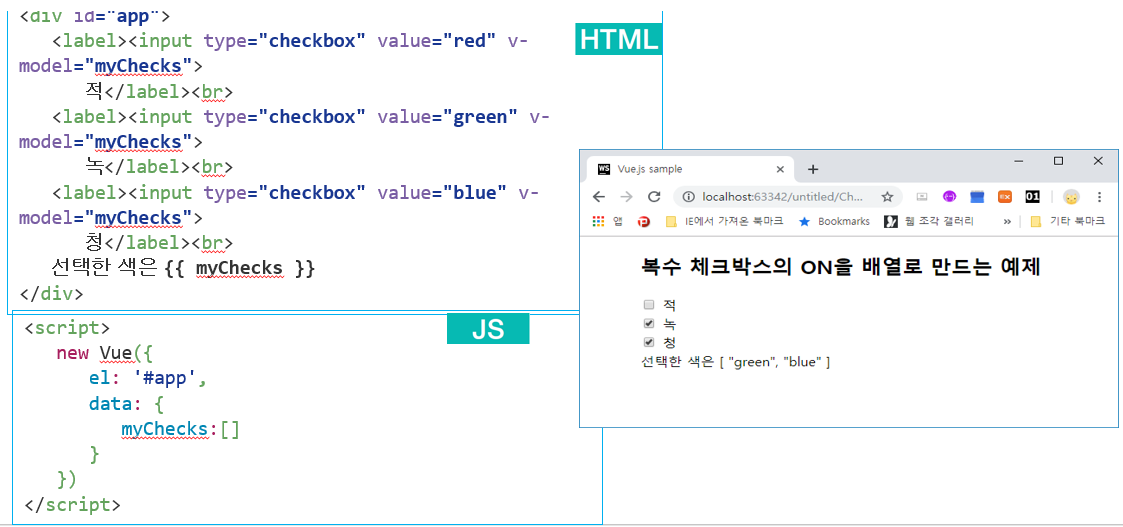Maximize the Chrome window
The width and height of the screenshot is (1123, 527).
[1059, 161]
